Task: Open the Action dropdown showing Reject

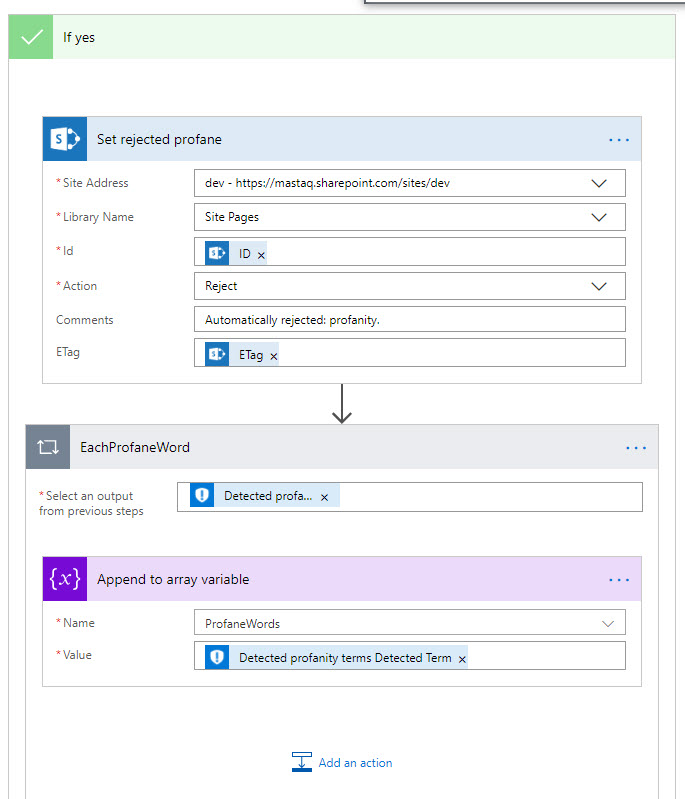Action: pyautogui.click(x=599, y=286)
